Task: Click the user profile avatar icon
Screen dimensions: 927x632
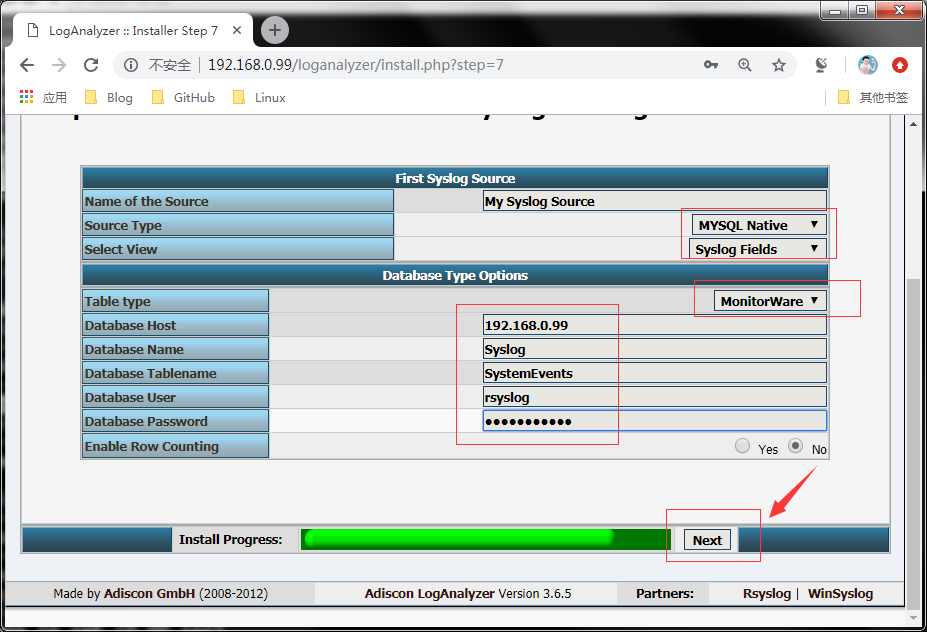Action: coord(867,65)
